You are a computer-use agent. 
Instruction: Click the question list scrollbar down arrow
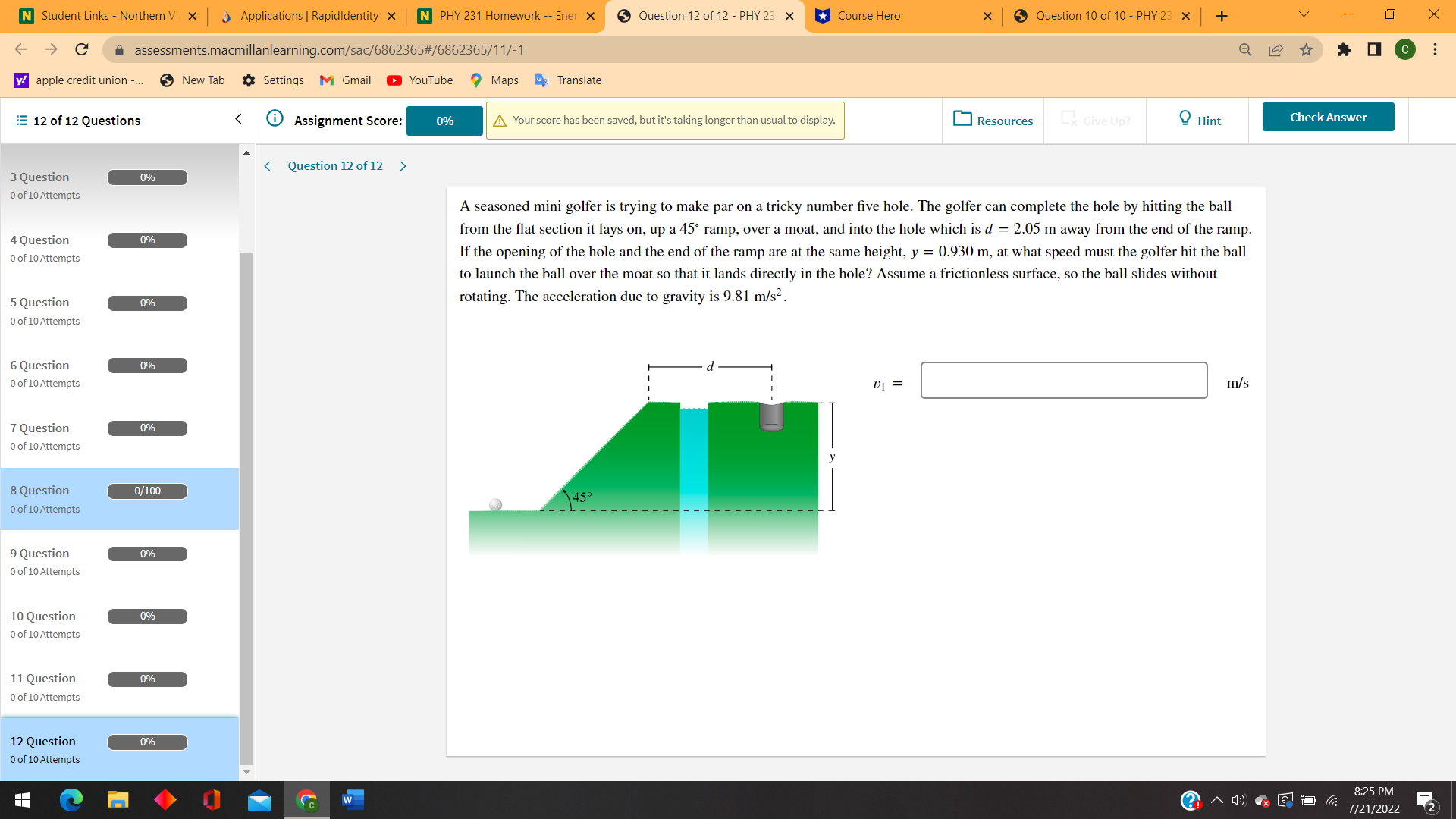click(x=246, y=772)
